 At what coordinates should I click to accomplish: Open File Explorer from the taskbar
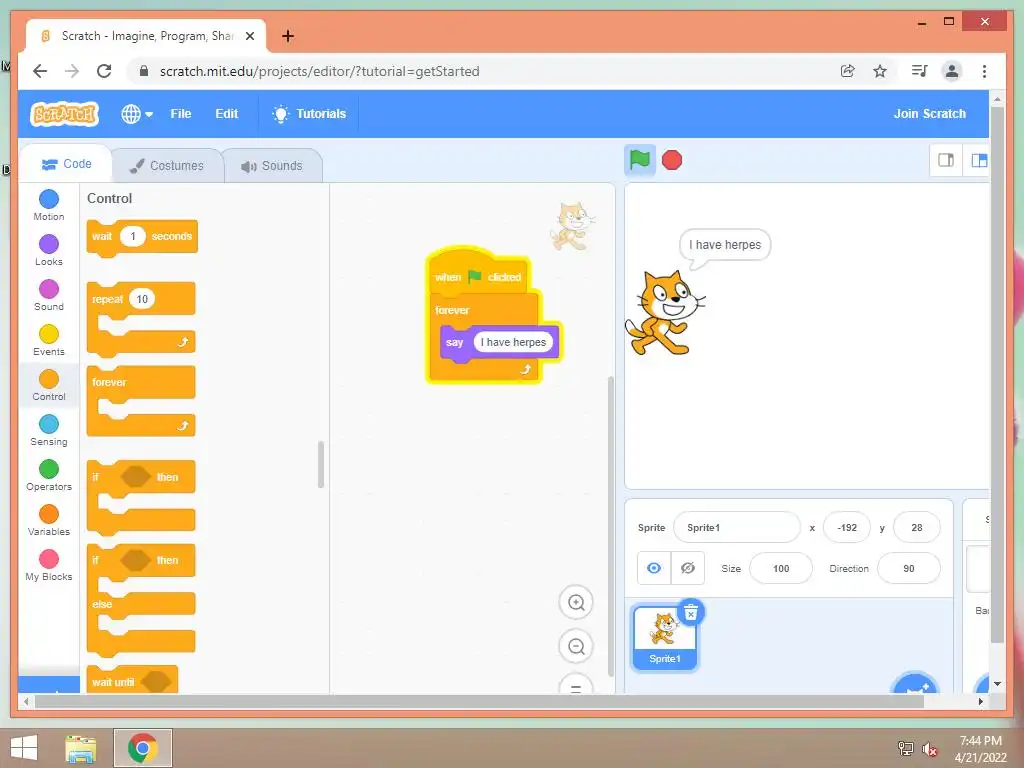[x=81, y=748]
